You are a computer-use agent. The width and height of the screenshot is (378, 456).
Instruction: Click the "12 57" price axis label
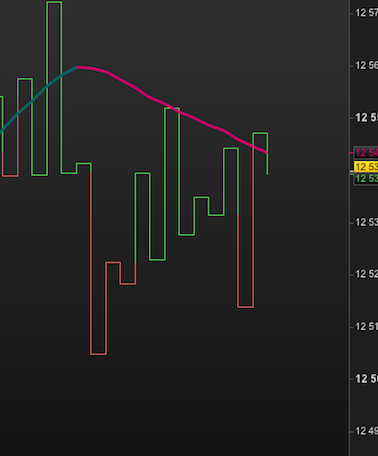coord(366,13)
